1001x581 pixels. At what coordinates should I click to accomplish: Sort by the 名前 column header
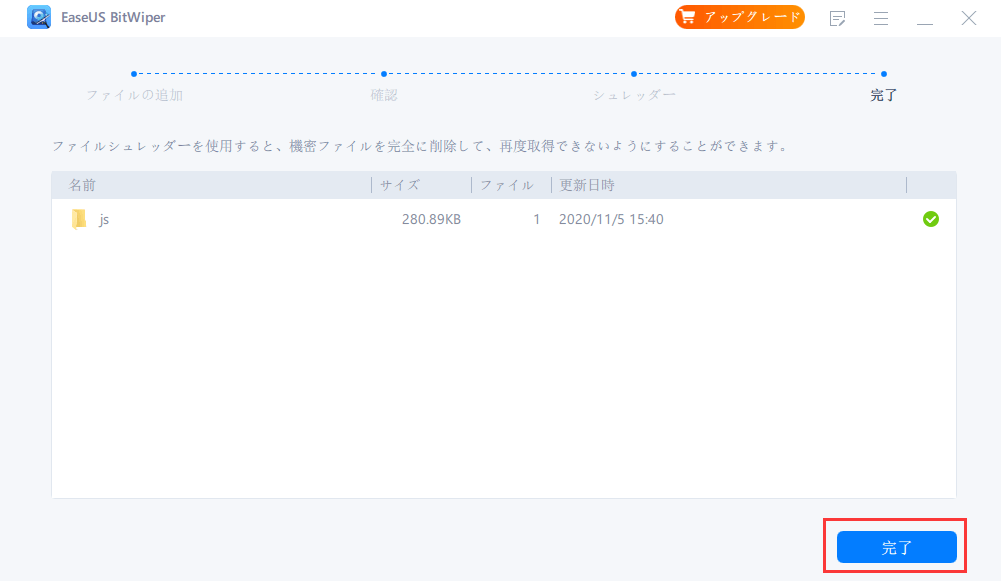82,185
